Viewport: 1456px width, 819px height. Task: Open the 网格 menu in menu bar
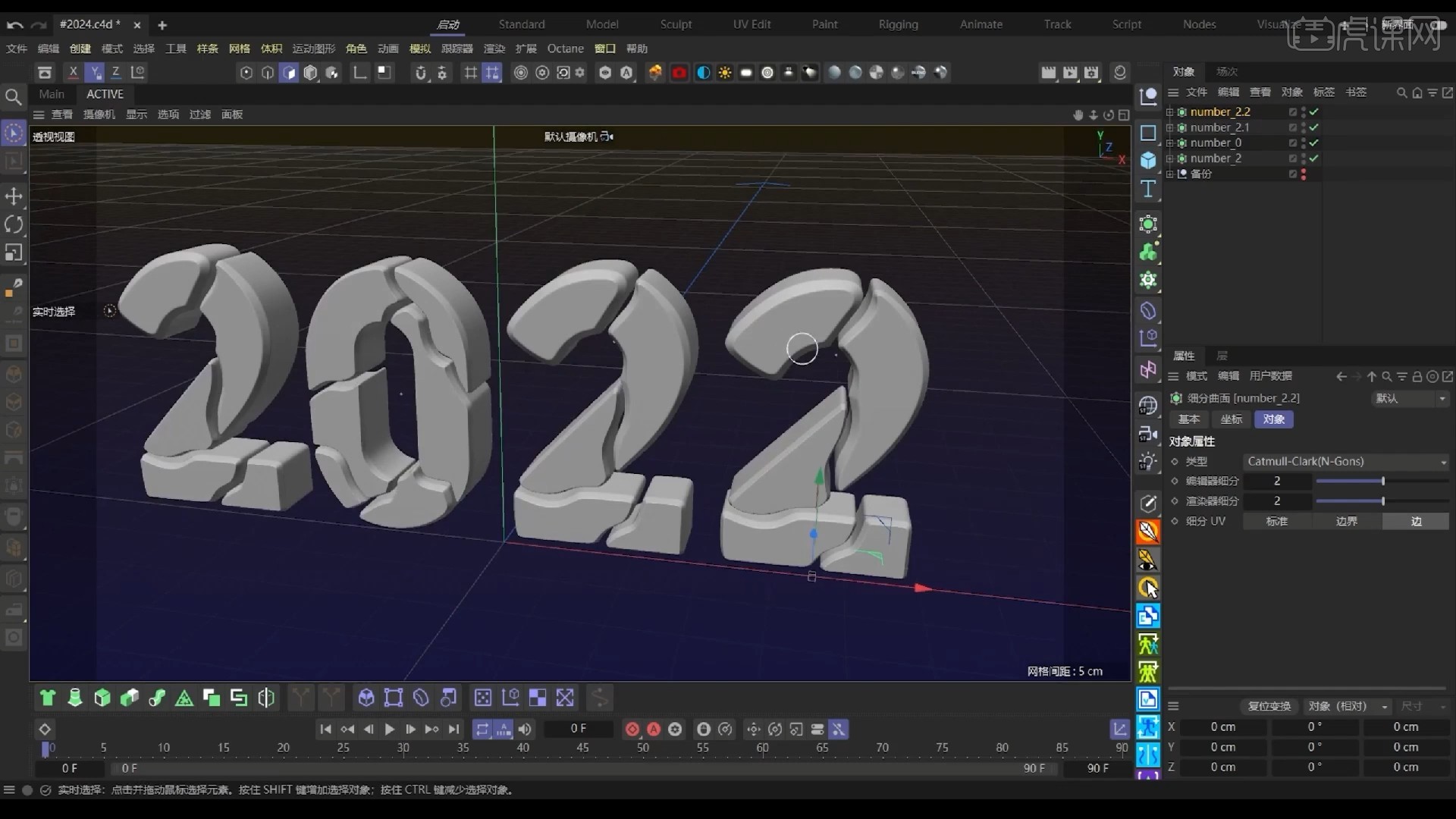click(x=240, y=49)
